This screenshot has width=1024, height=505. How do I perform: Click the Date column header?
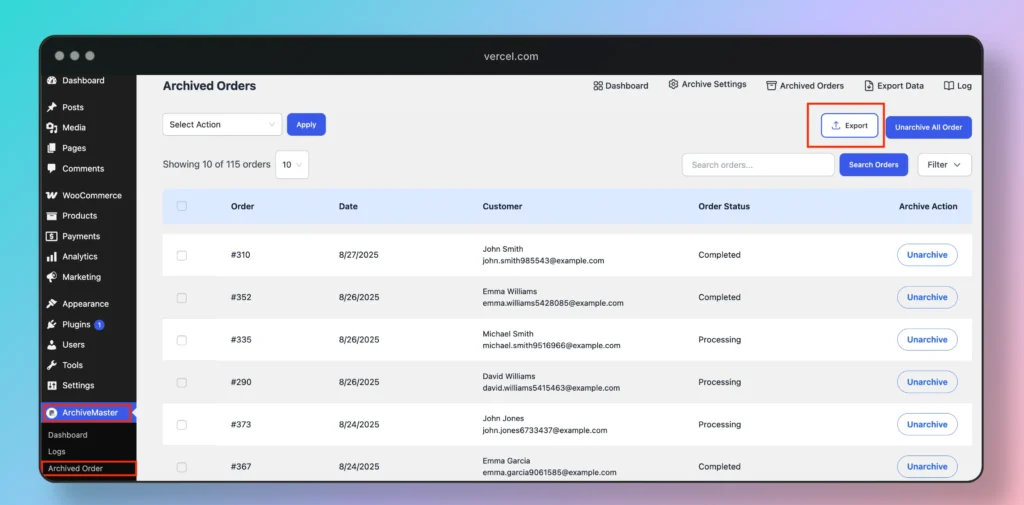click(x=348, y=206)
